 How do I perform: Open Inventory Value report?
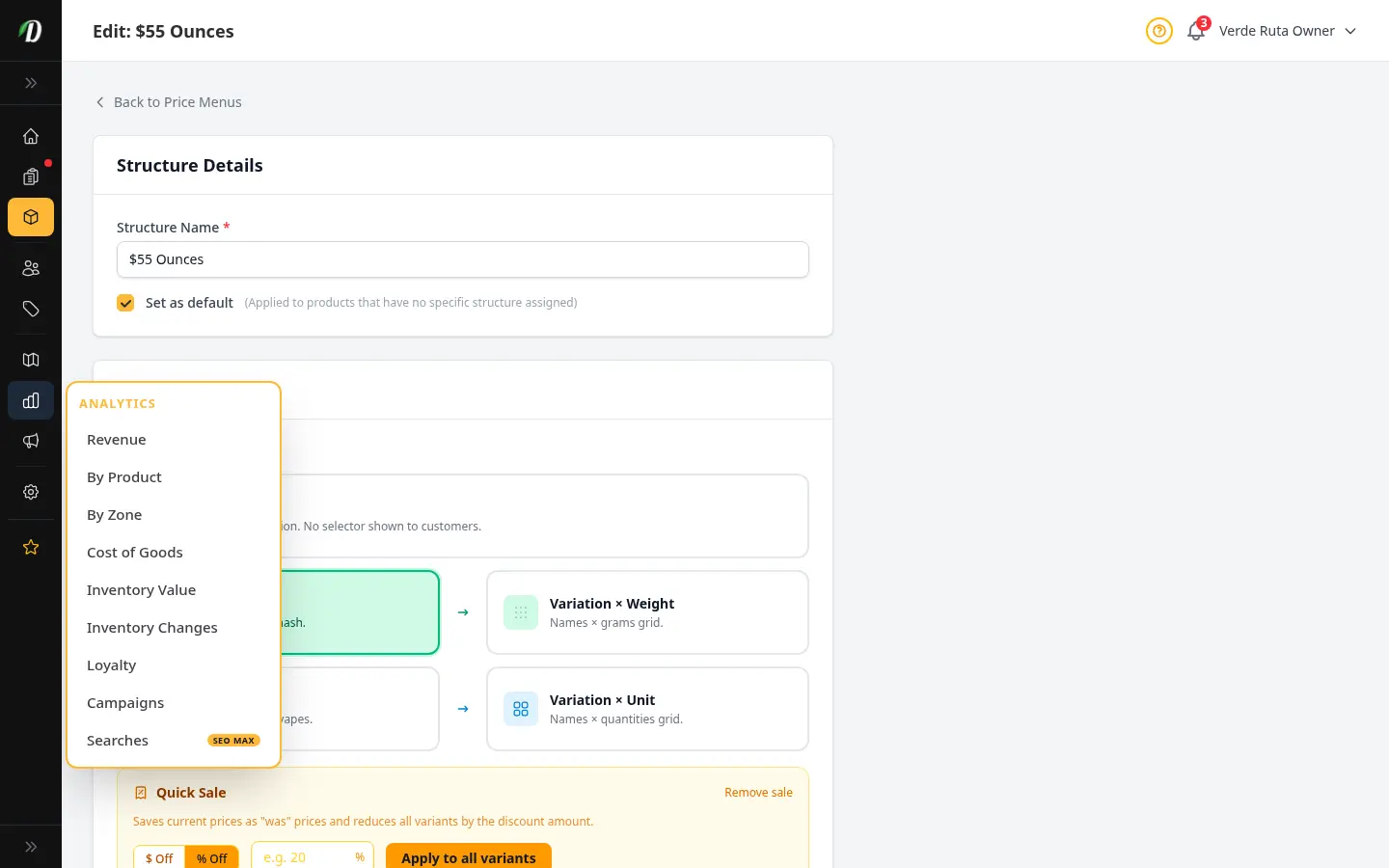(x=174, y=590)
